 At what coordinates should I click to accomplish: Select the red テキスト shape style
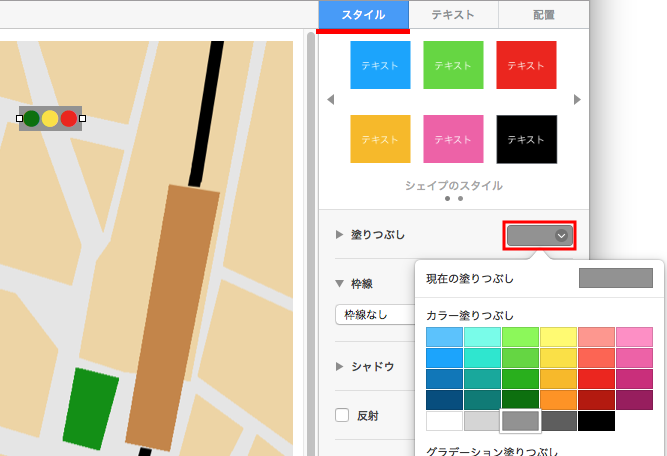point(526,65)
